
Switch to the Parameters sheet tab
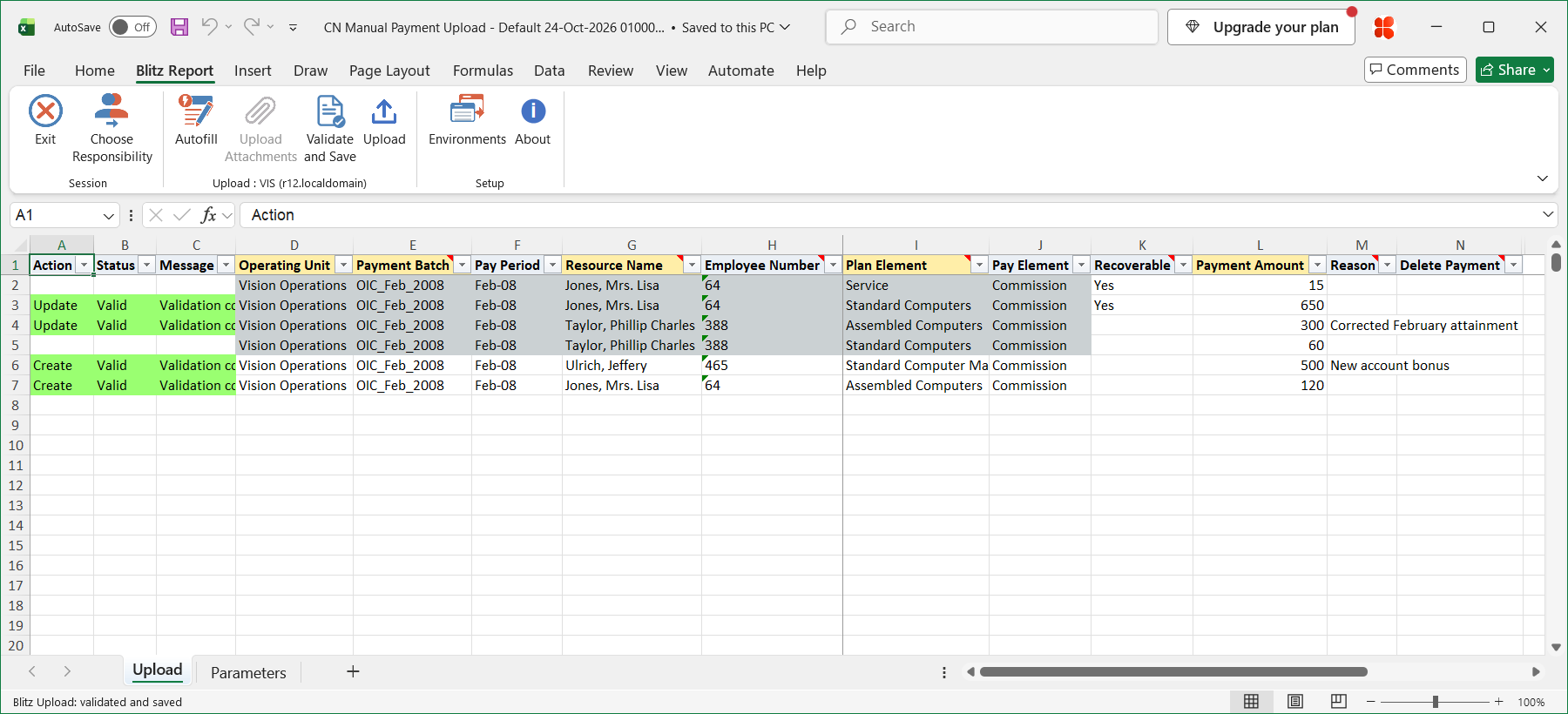point(248,672)
